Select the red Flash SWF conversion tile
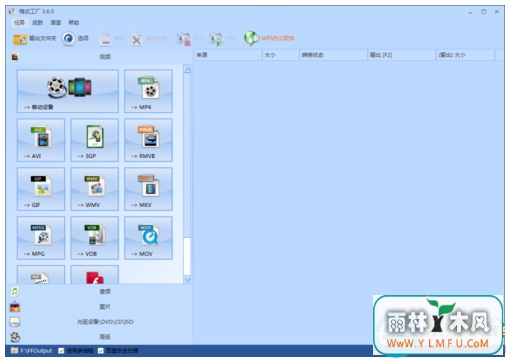 (94, 275)
